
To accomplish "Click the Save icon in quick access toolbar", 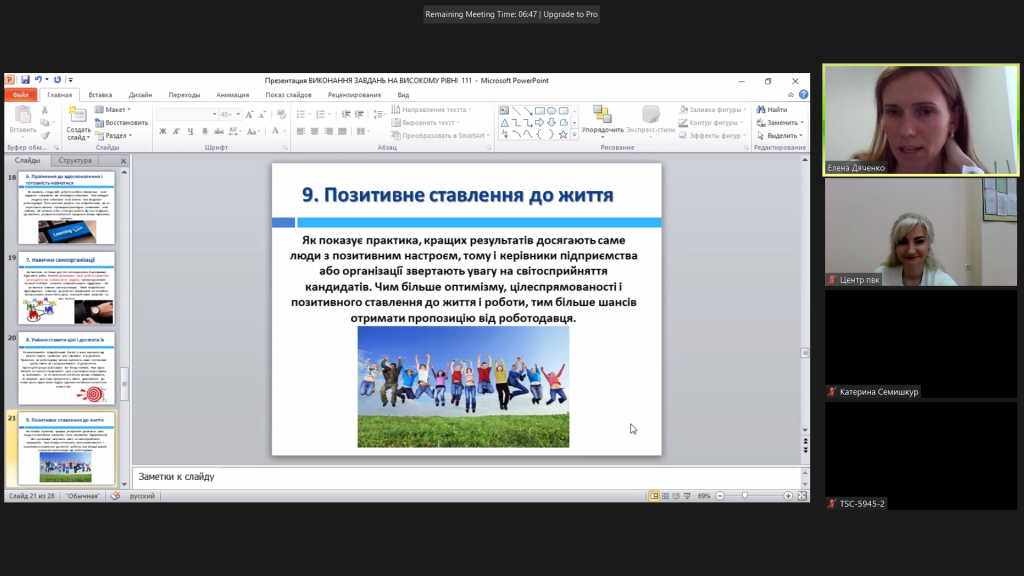I will (25, 80).
